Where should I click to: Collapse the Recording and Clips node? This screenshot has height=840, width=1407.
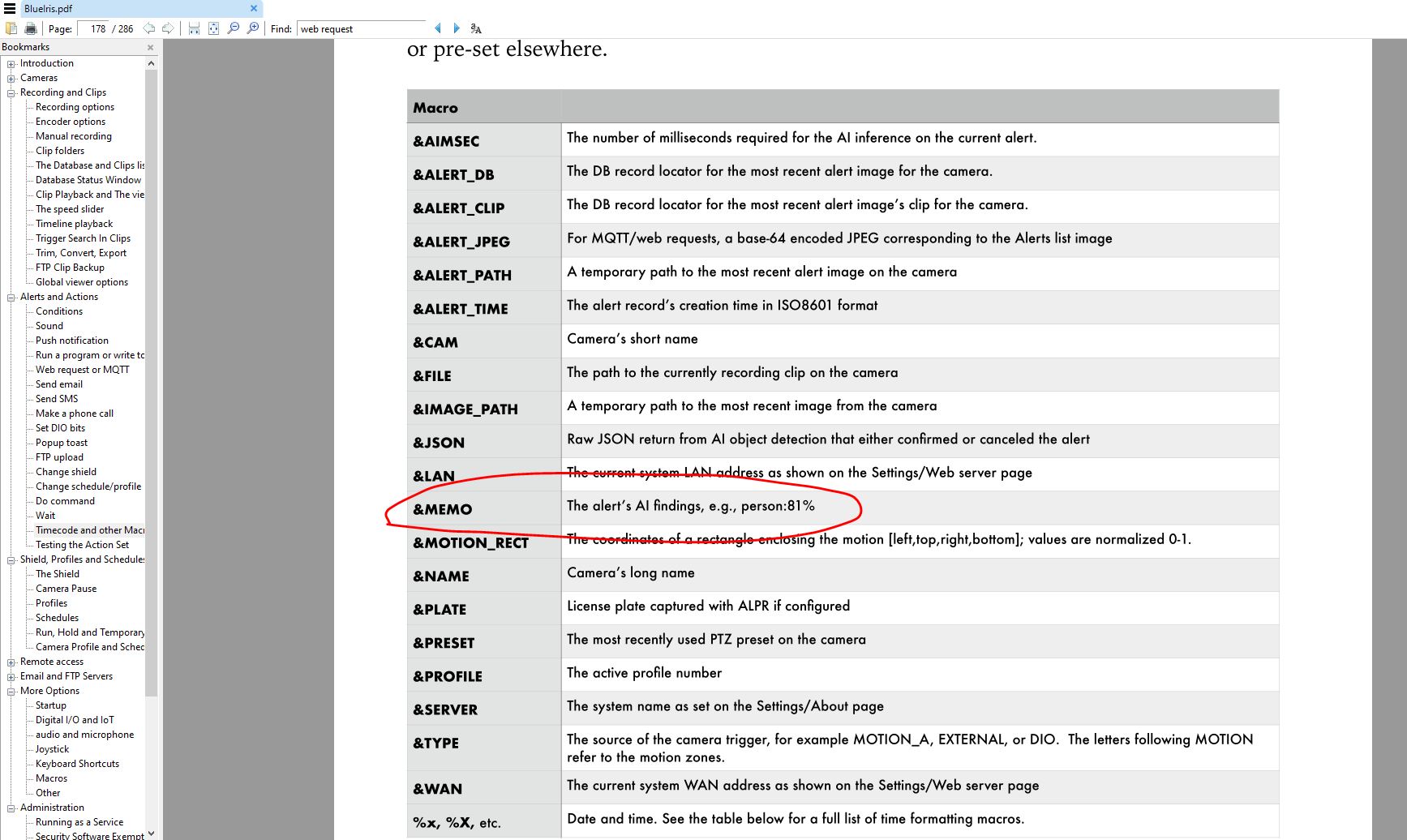[x=11, y=93]
